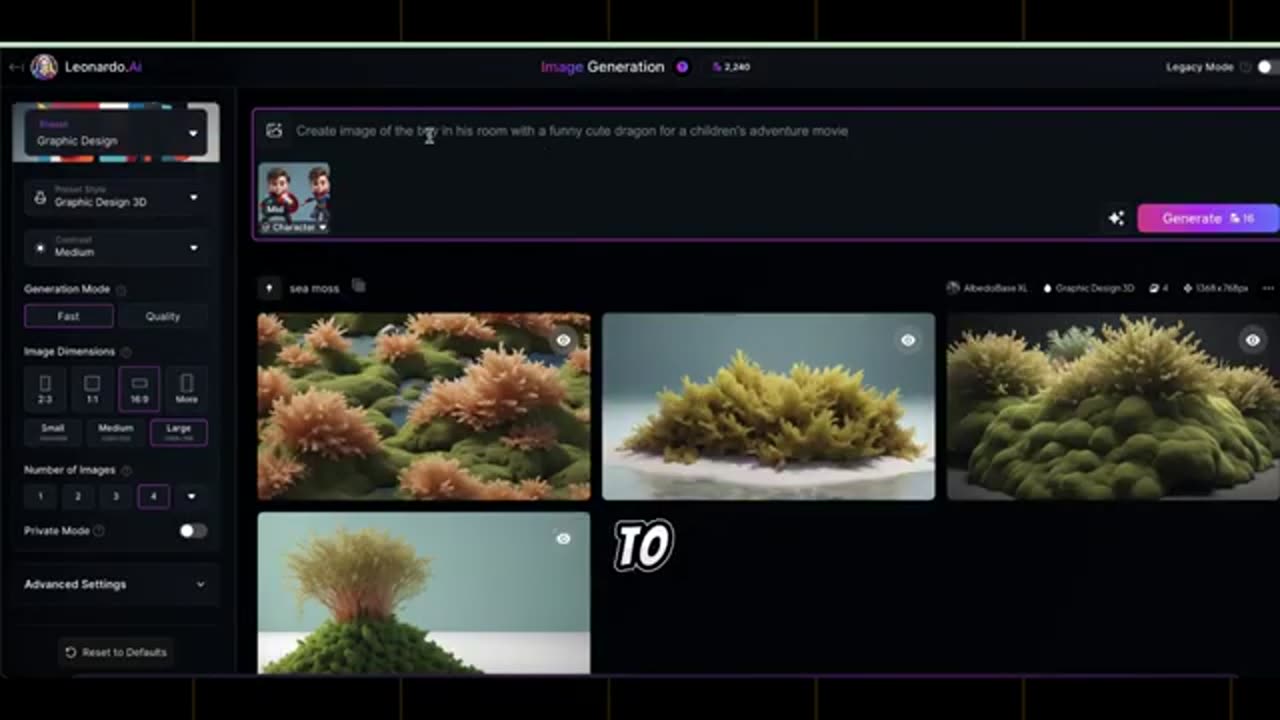
Task: Click the Generation Mode help icon
Action: 121,290
